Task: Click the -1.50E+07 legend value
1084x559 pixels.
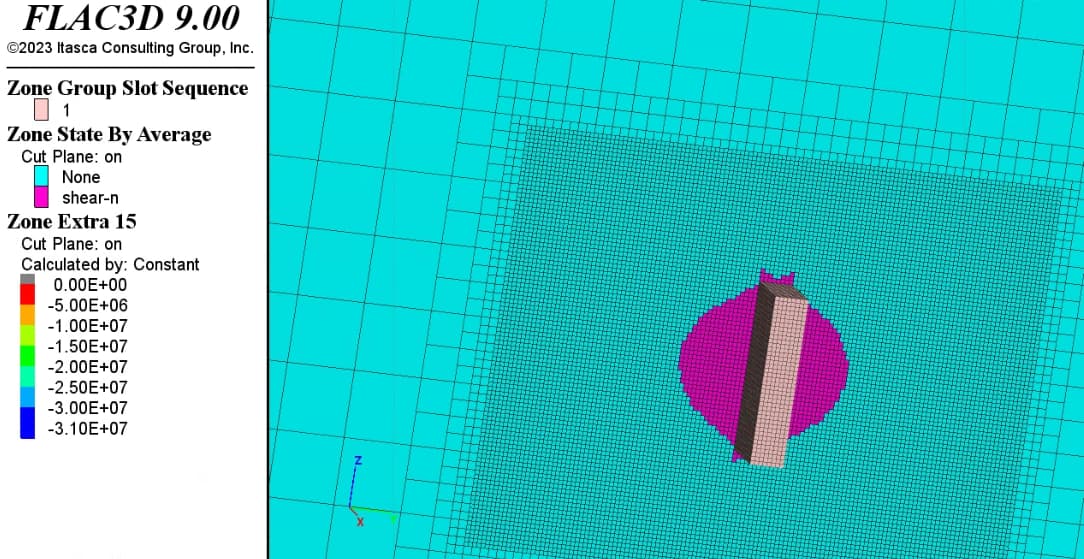Action: tap(87, 346)
